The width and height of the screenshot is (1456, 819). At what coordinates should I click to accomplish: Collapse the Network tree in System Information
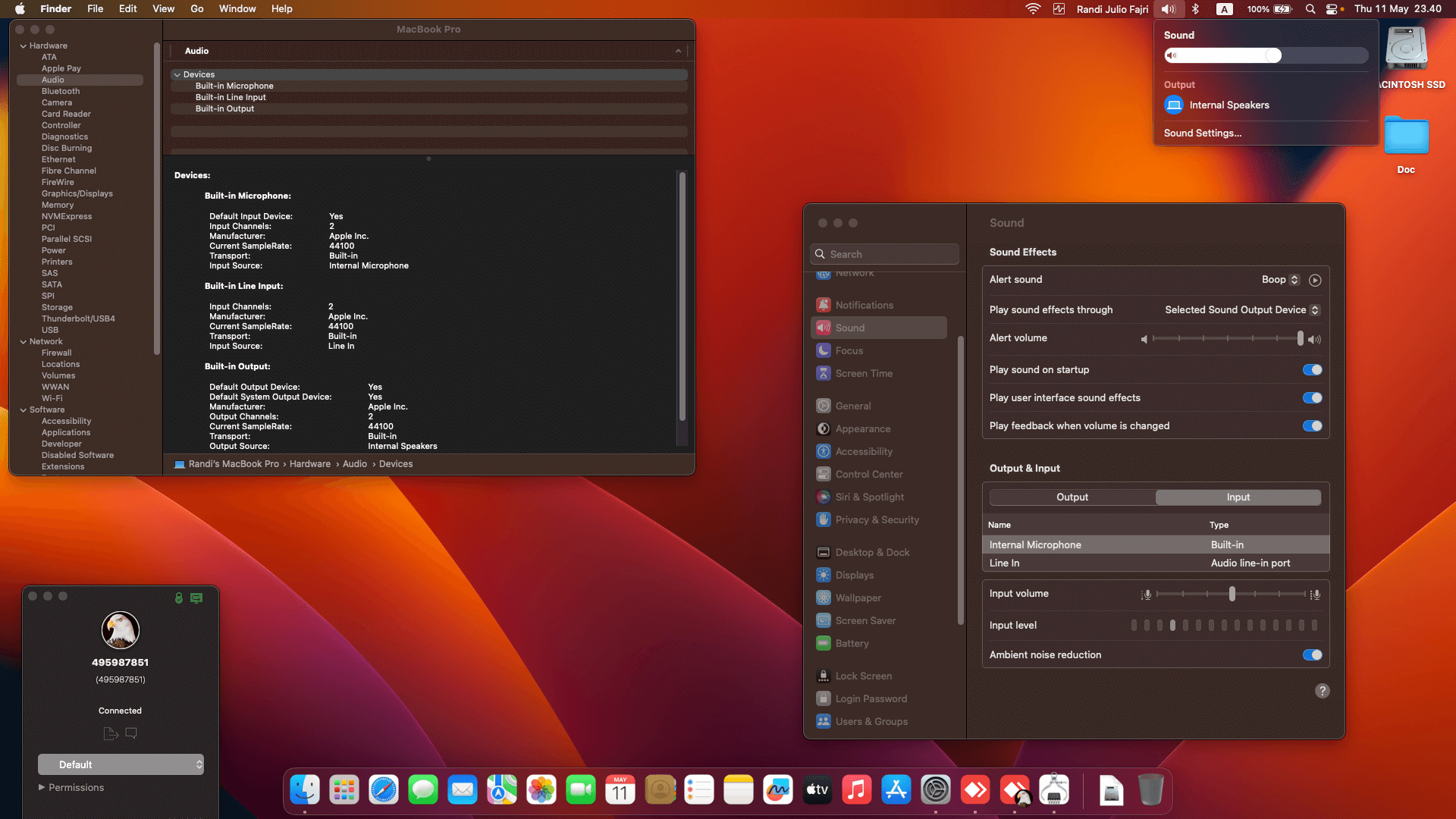pyautogui.click(x=23, y=342)
